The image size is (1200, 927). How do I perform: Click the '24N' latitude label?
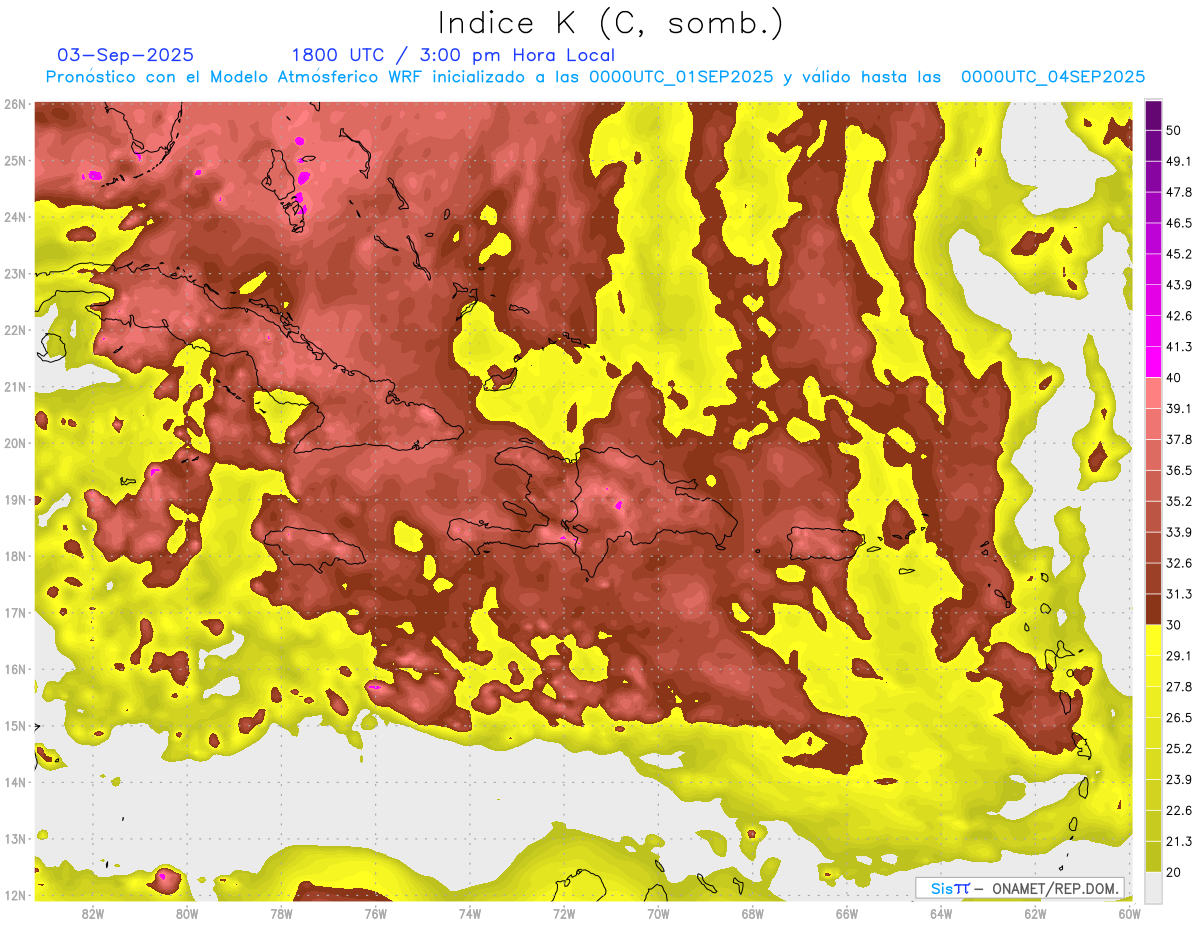point(14,217)
